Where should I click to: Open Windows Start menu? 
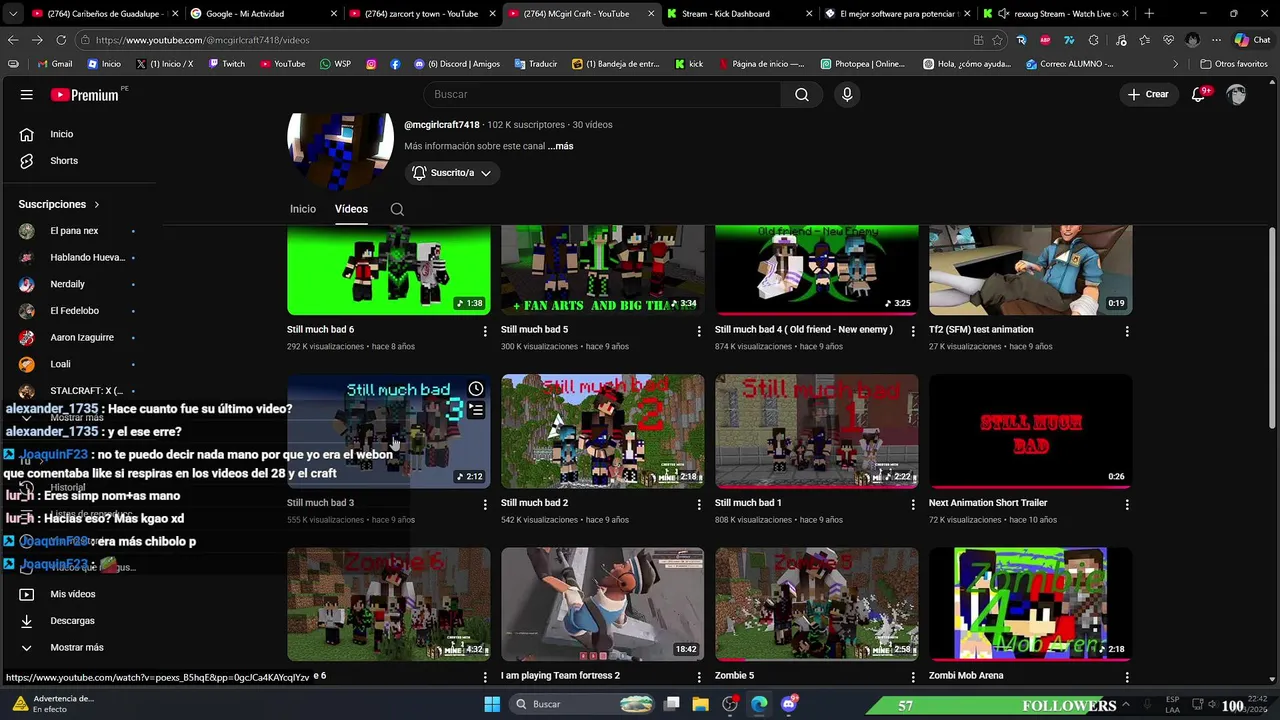click(x=492, y=704)
